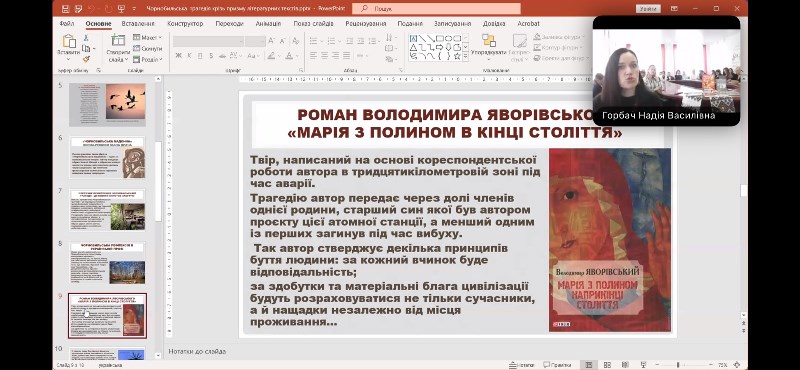Decrease font size with the smaller A icon
800x370 pixels.
click(x=283, y=40)
